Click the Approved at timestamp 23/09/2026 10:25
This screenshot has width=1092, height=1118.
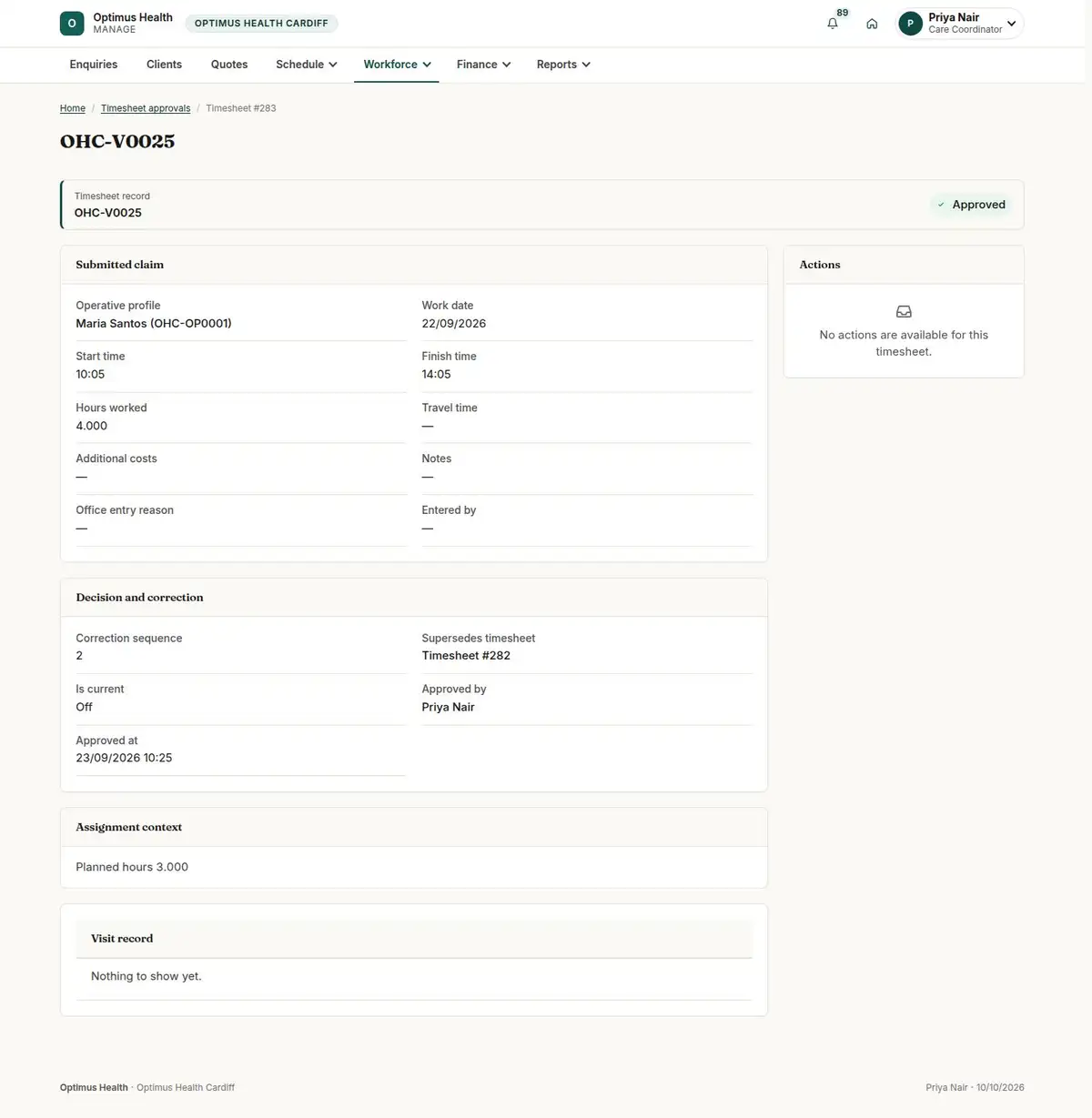pyautogui.click(x=124, y=758)
